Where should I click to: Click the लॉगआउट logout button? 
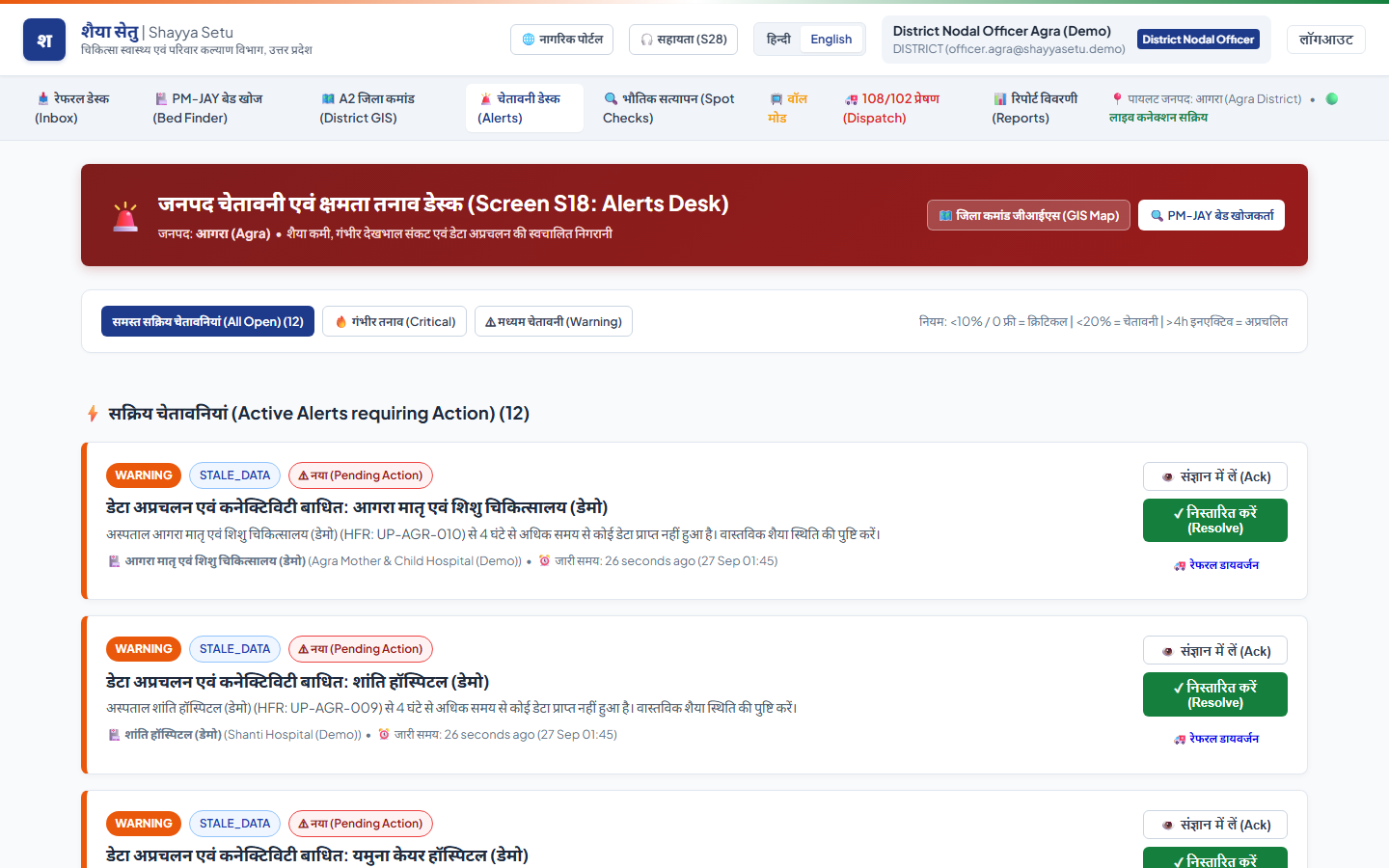click(x=1326, y=40)
